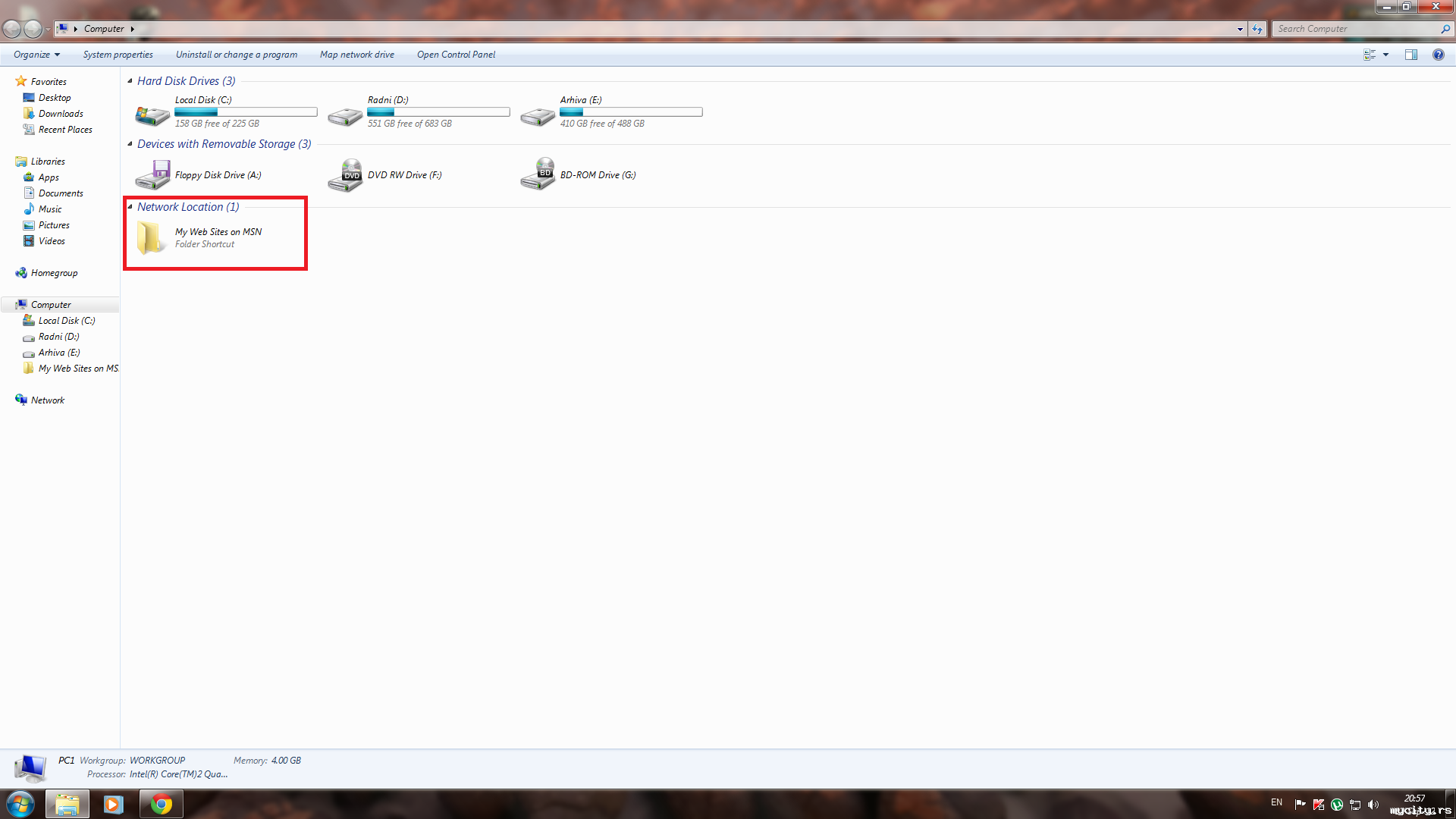Select the Local Disk (C:) drive icon
The height and width of the screenshot is (819, 1456).
(152, 115)
